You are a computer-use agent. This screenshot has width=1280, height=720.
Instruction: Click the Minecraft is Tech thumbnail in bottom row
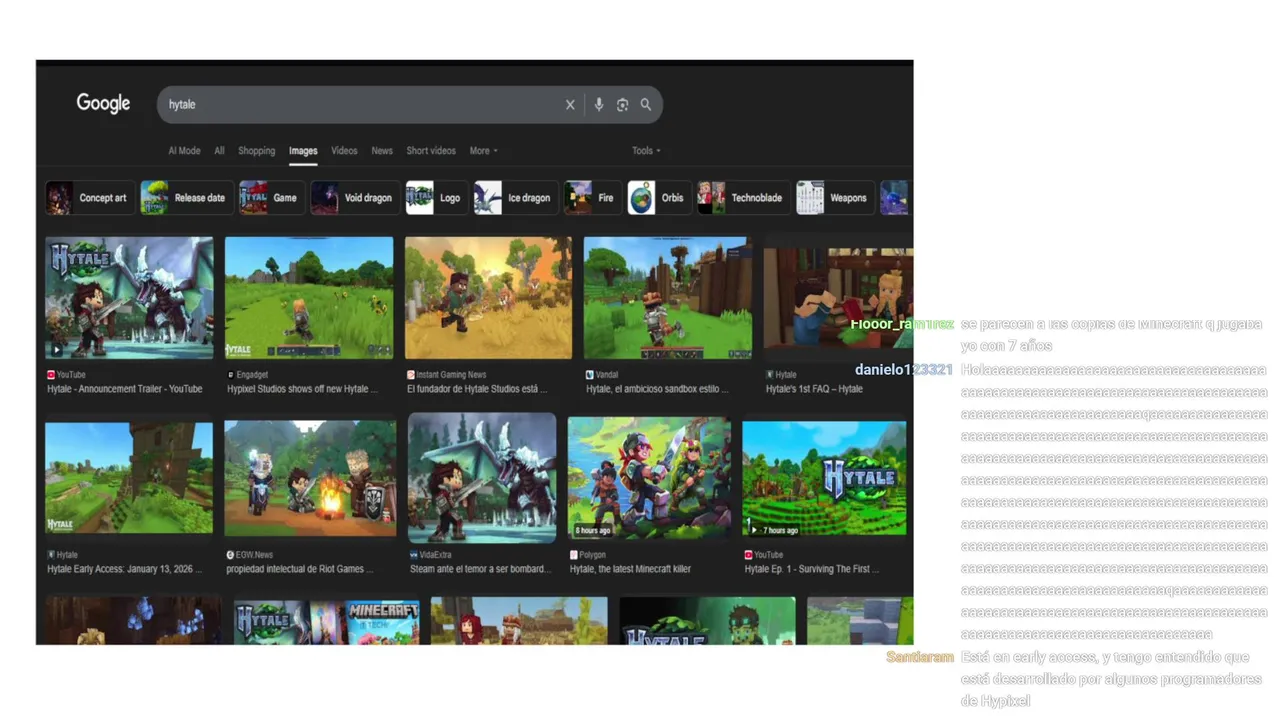pos(326,621)
